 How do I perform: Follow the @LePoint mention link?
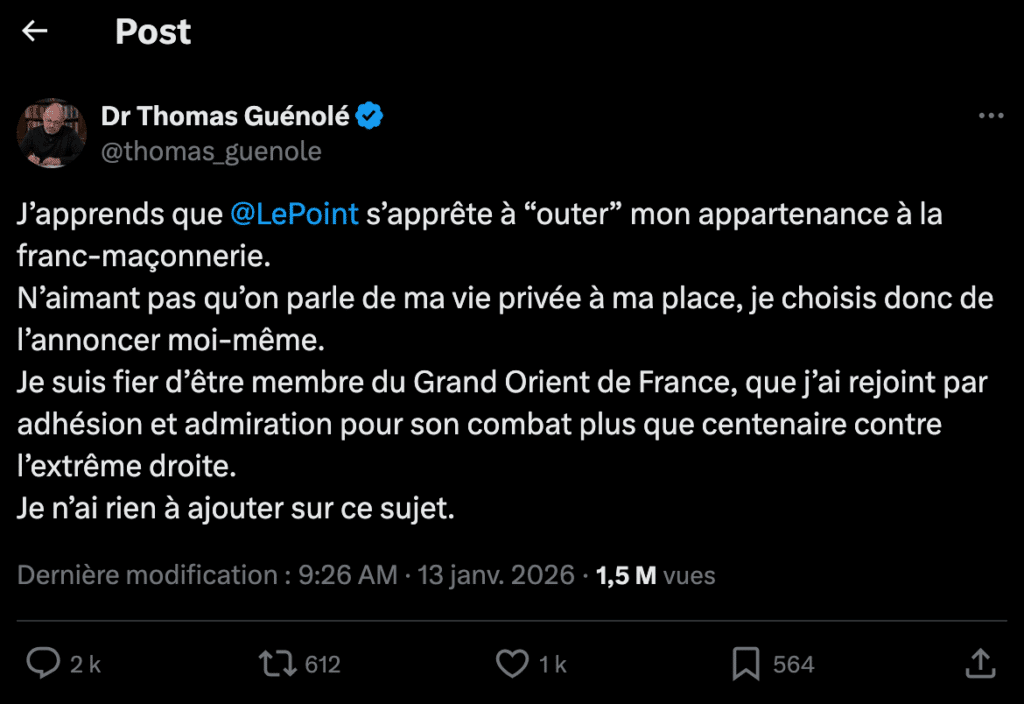[294, 214]
